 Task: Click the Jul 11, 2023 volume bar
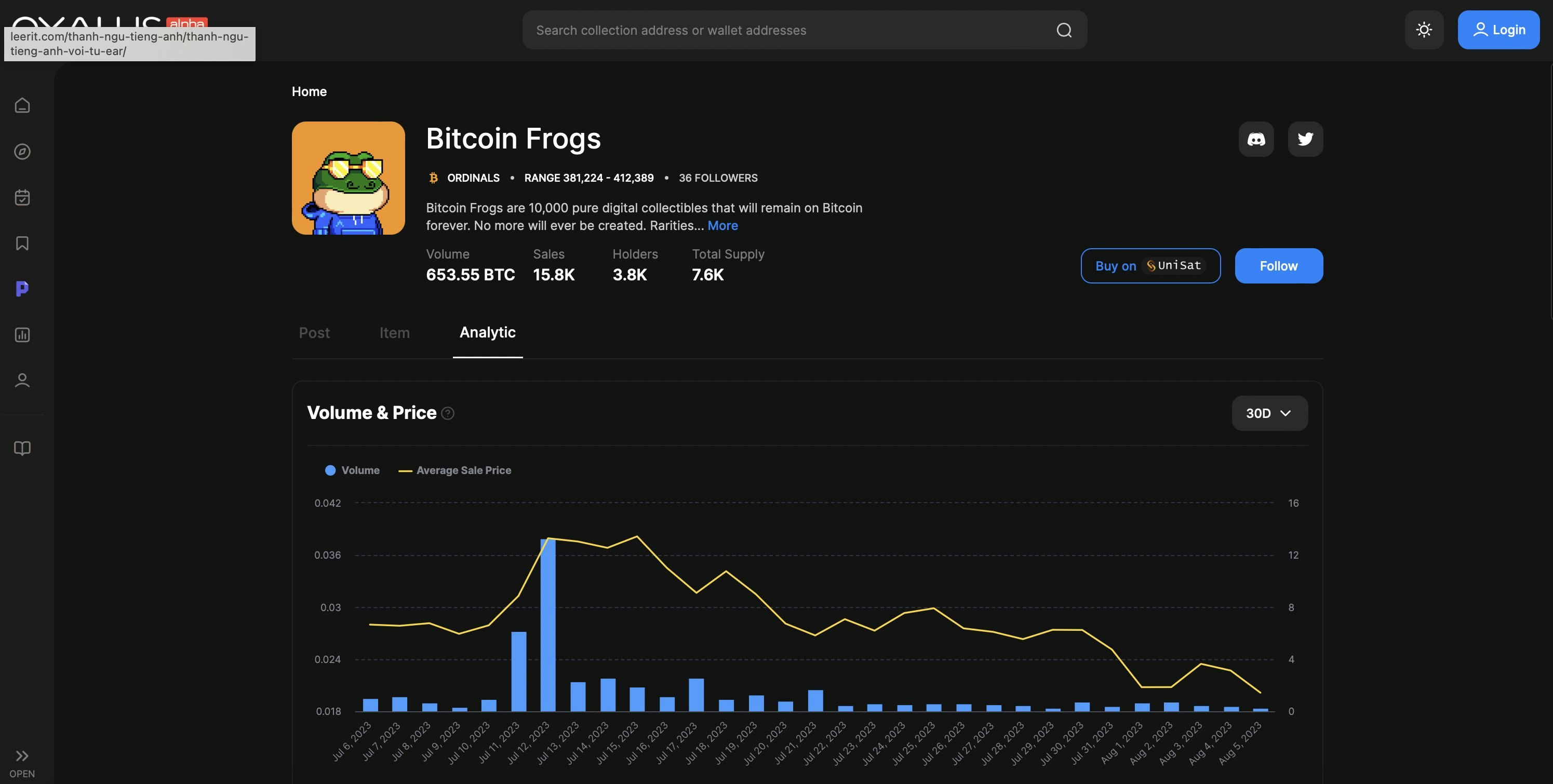tap(518, 671)
